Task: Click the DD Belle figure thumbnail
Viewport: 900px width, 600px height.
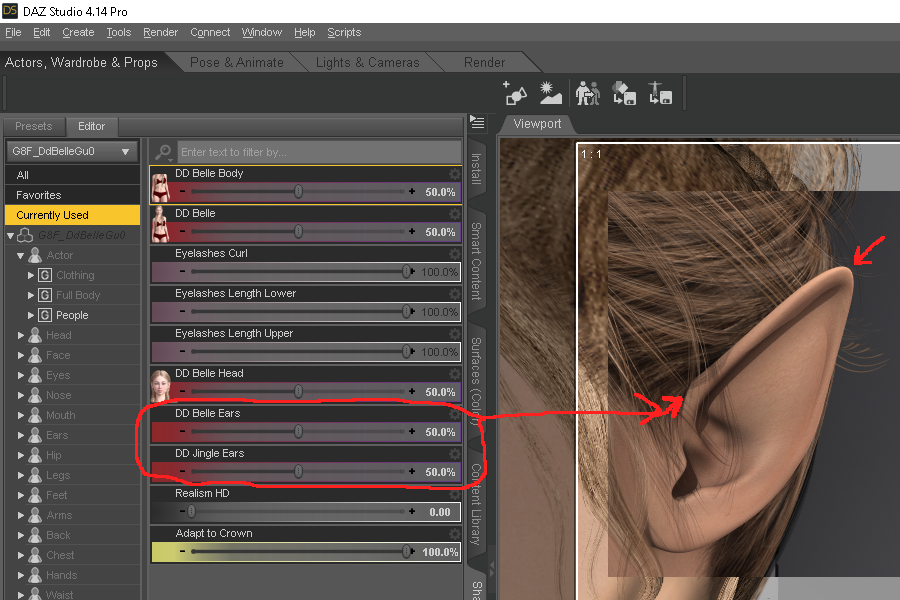Action: [x=161, y=225]
